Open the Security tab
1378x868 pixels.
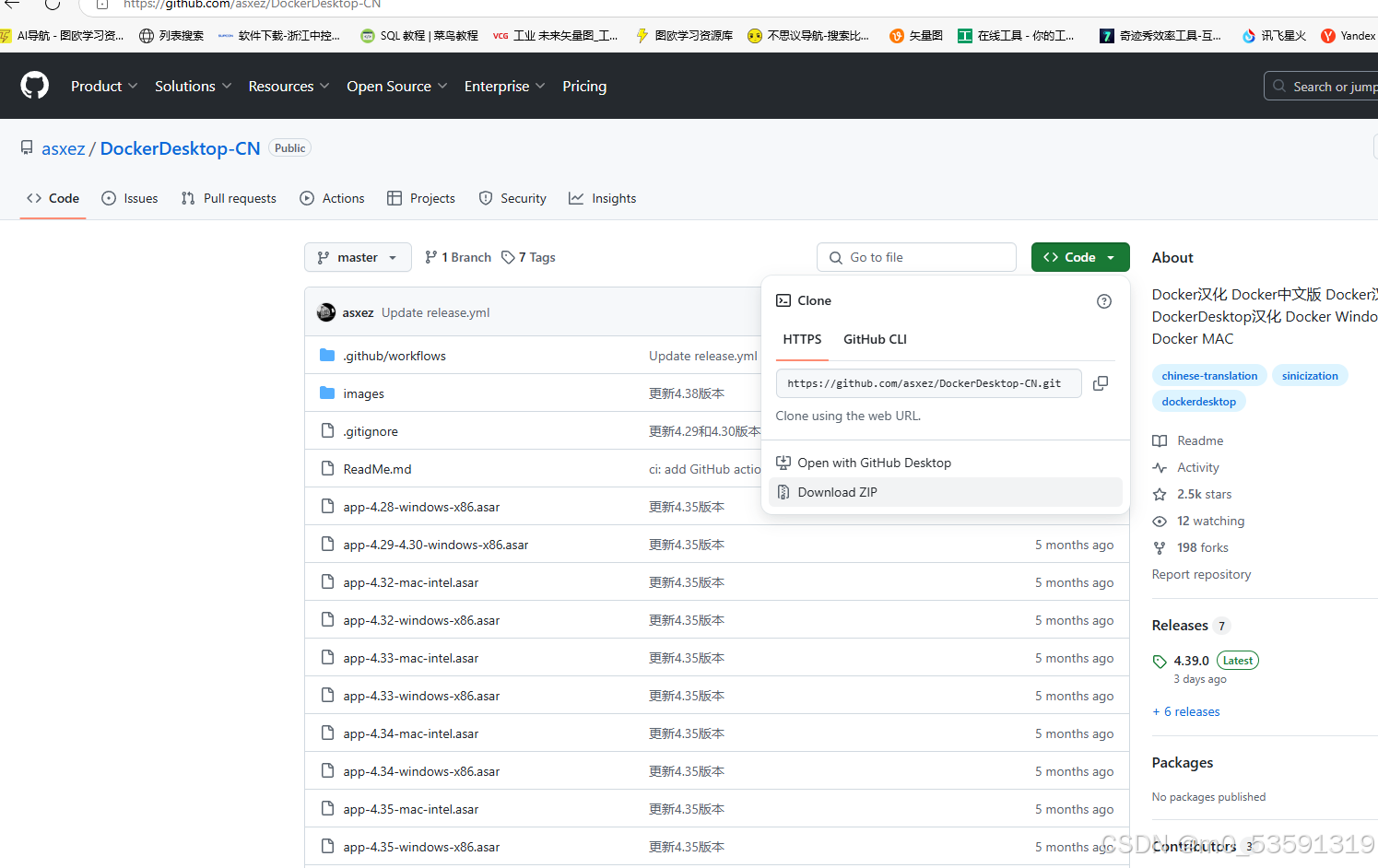tap(512, 198)
